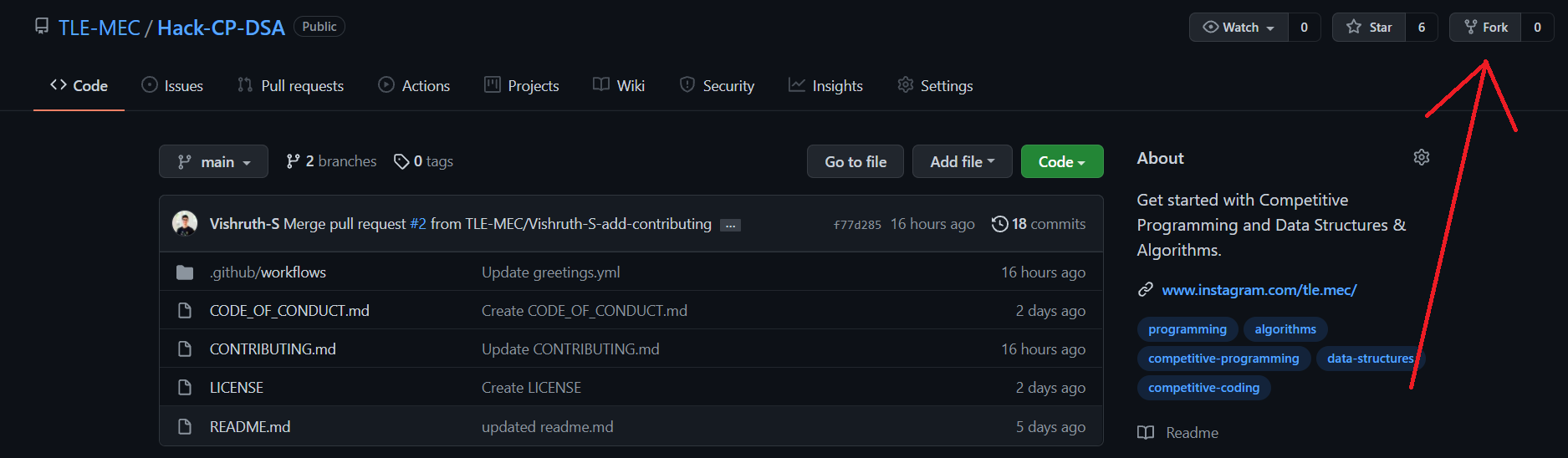The image size is (1568, 458).
Task: Open pull request #2 link
Action: (418, 224)
